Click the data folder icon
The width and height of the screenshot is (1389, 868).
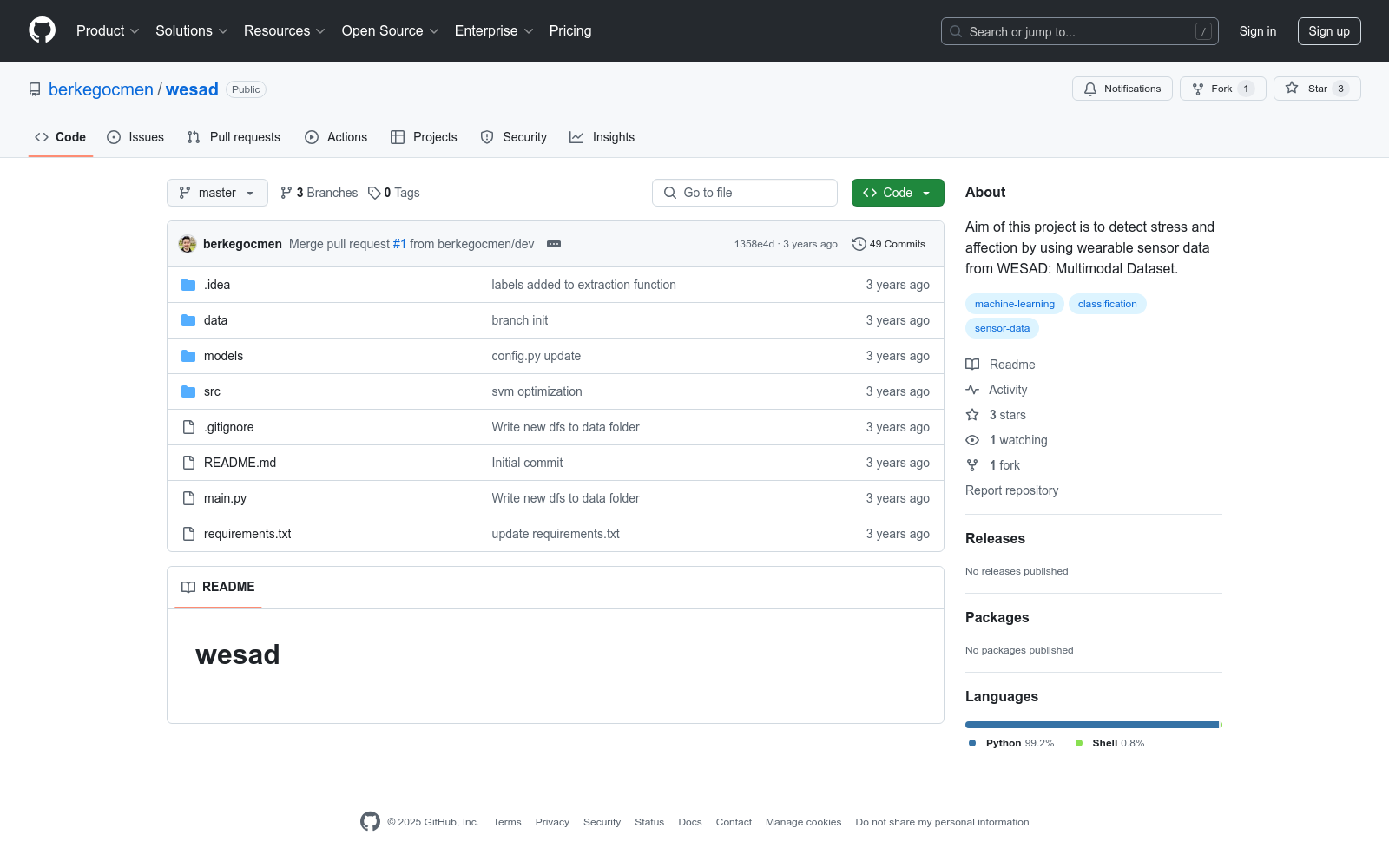pyautogui.click(x=188, y=320)
